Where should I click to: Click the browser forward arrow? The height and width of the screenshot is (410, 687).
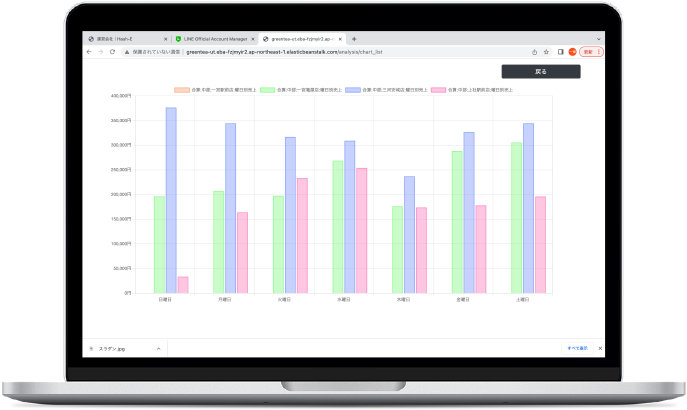point(100,51)
